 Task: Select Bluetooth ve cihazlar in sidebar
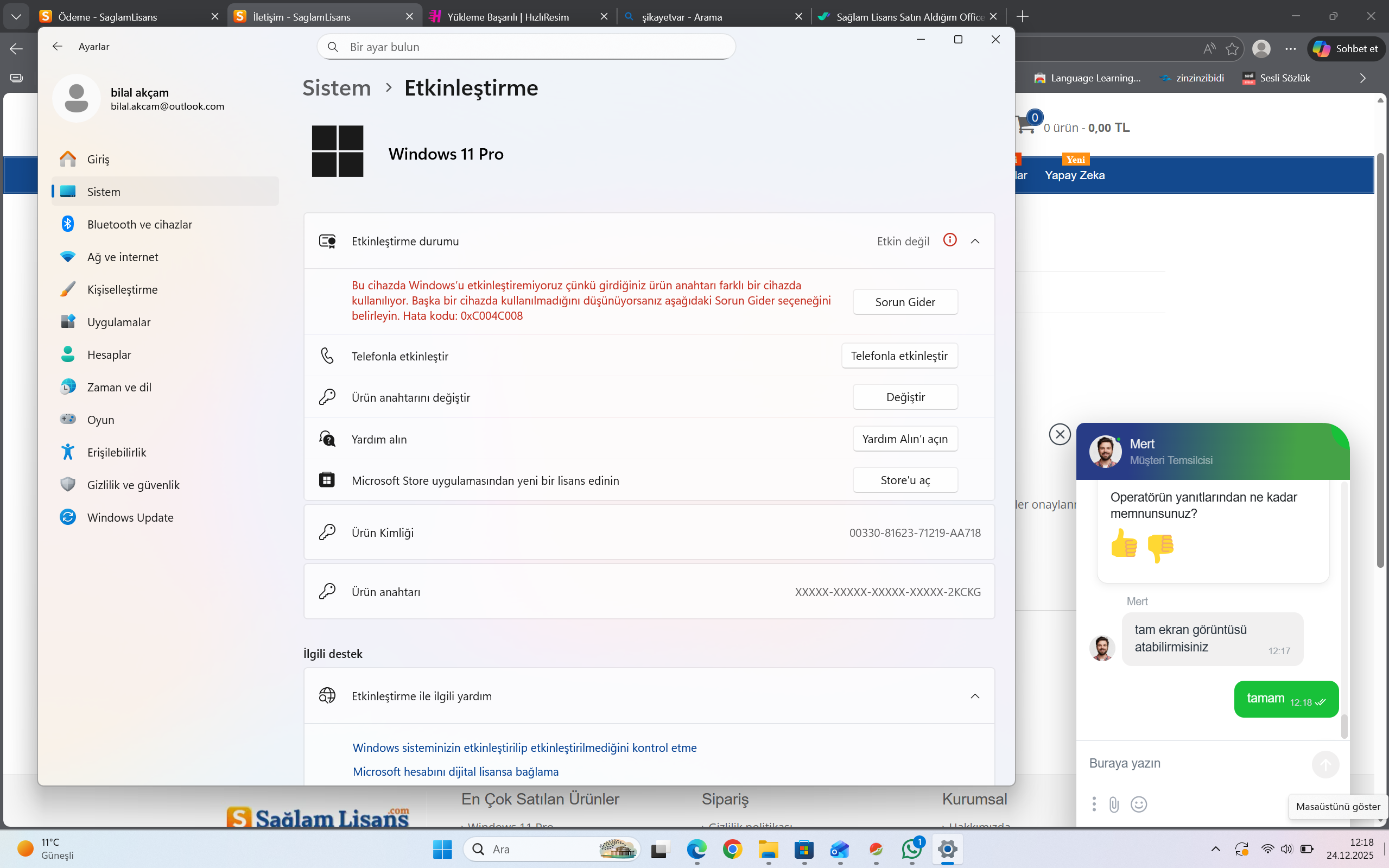[x=166, y=224]
